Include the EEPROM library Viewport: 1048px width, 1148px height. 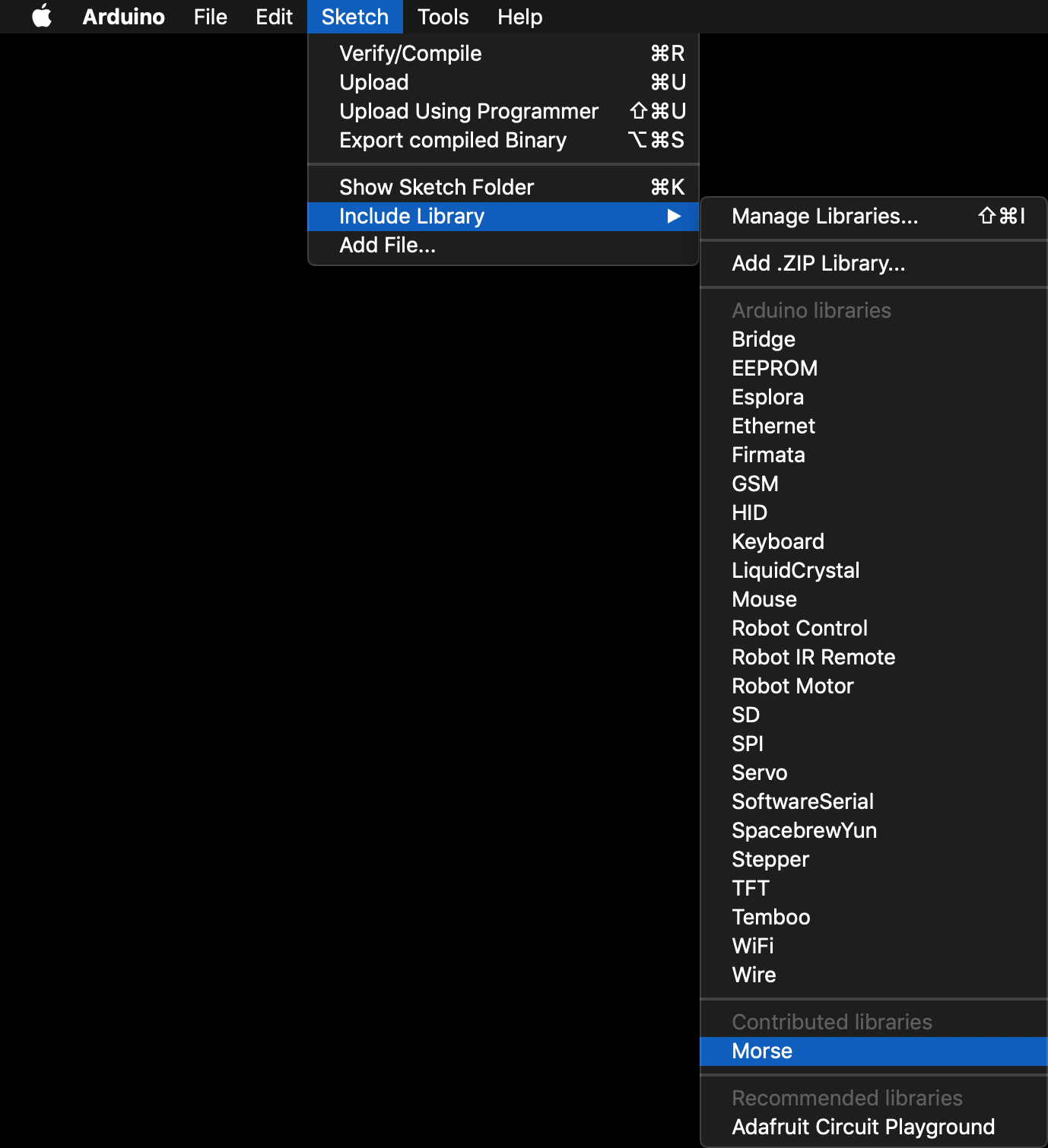pos(774,369)
